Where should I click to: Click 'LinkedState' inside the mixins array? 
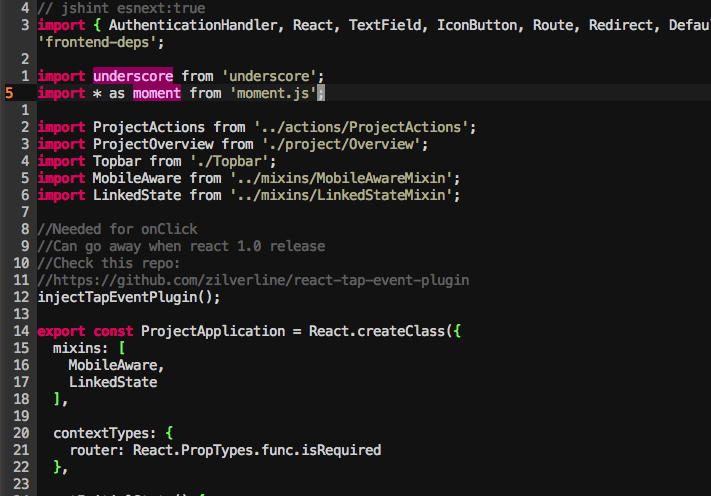coord(113,382)
